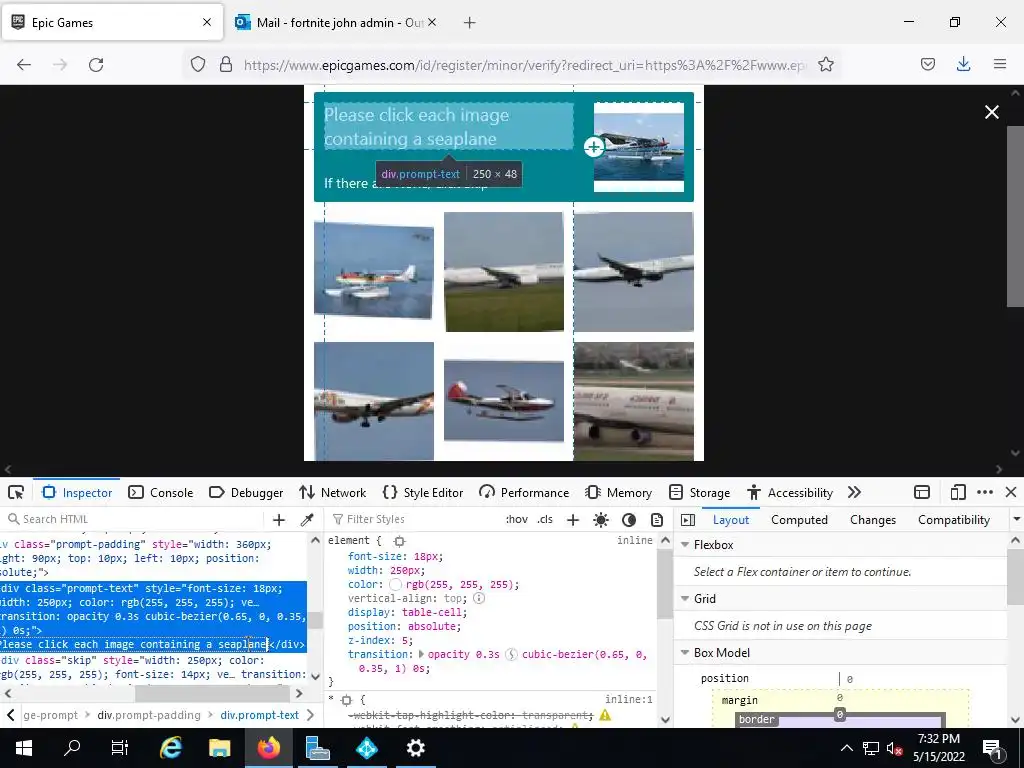Collapse the Grid section

click(x=685, y=598)
